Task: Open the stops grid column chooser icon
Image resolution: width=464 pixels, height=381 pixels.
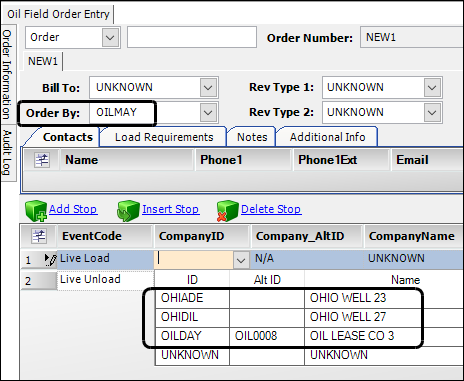Action: coord(39,236)
